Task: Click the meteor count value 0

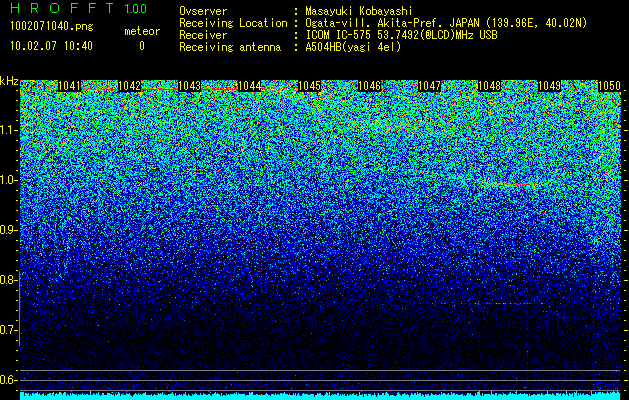Action: (142, 46)
